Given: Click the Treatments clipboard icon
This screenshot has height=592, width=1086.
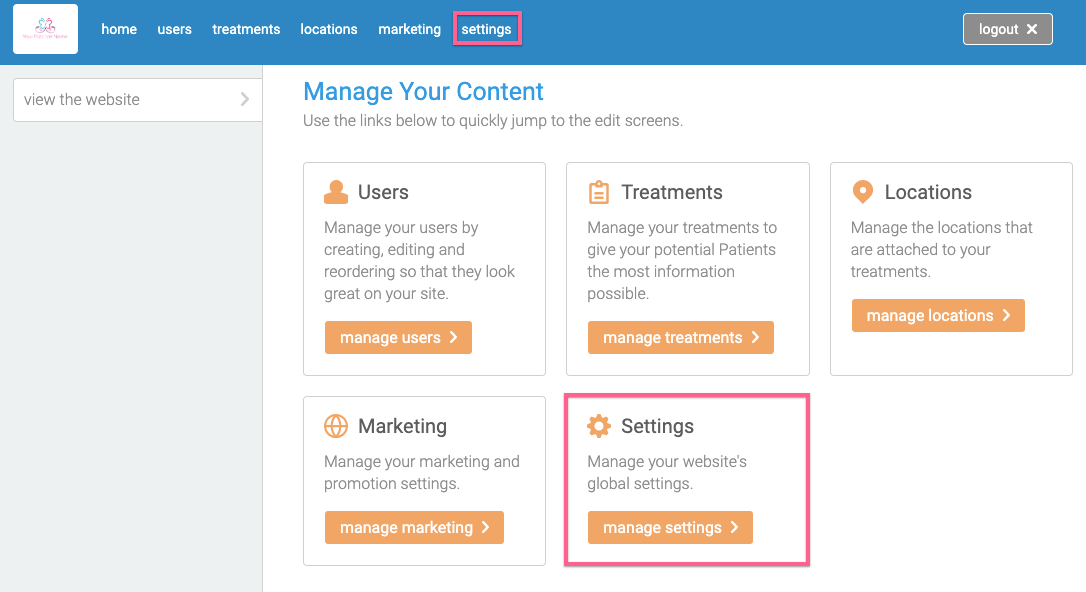Looking at the screenshot, I should [598, 192].
